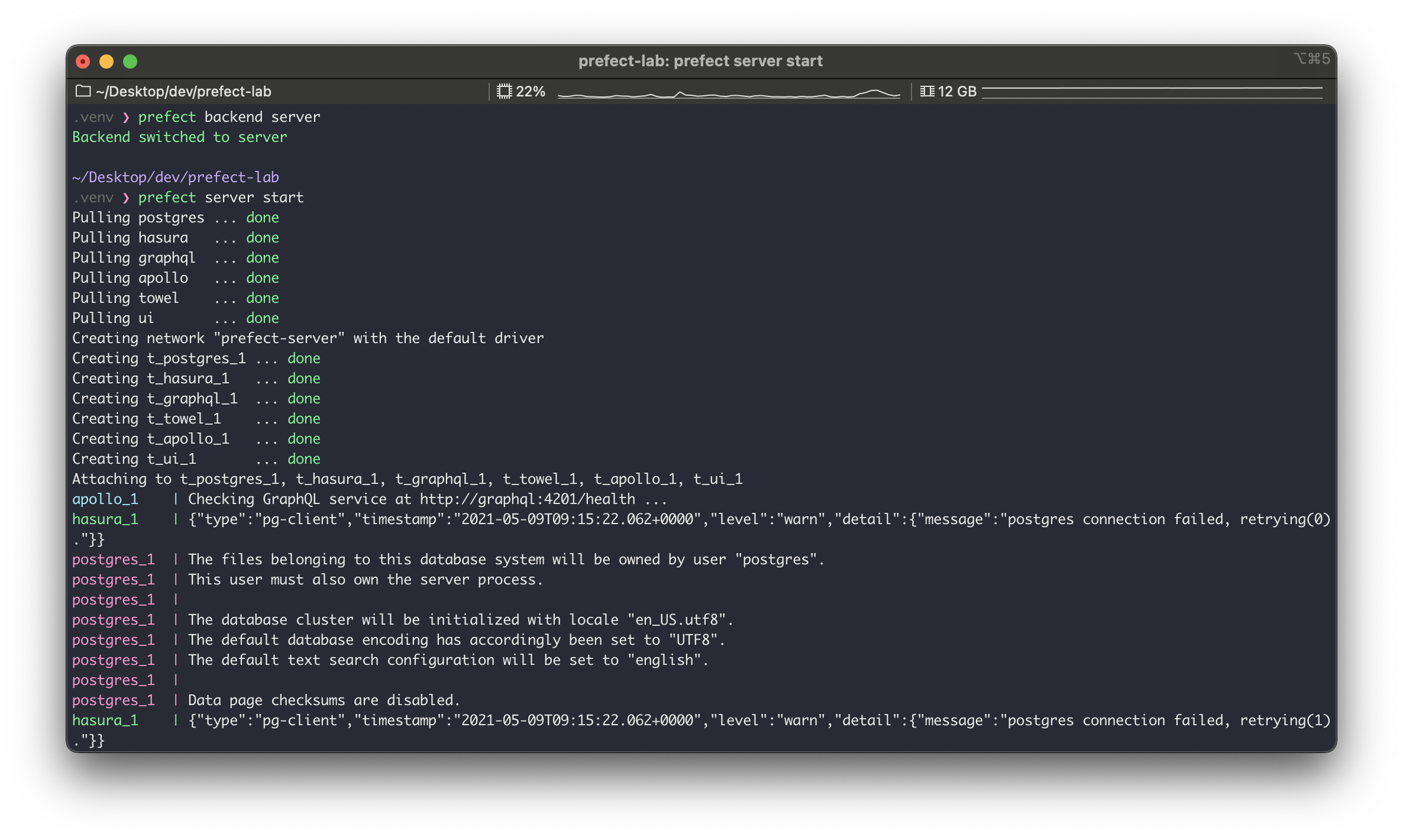Click the memory RAM icon
The image size is (1403, 840).
[x=927, y=91]
